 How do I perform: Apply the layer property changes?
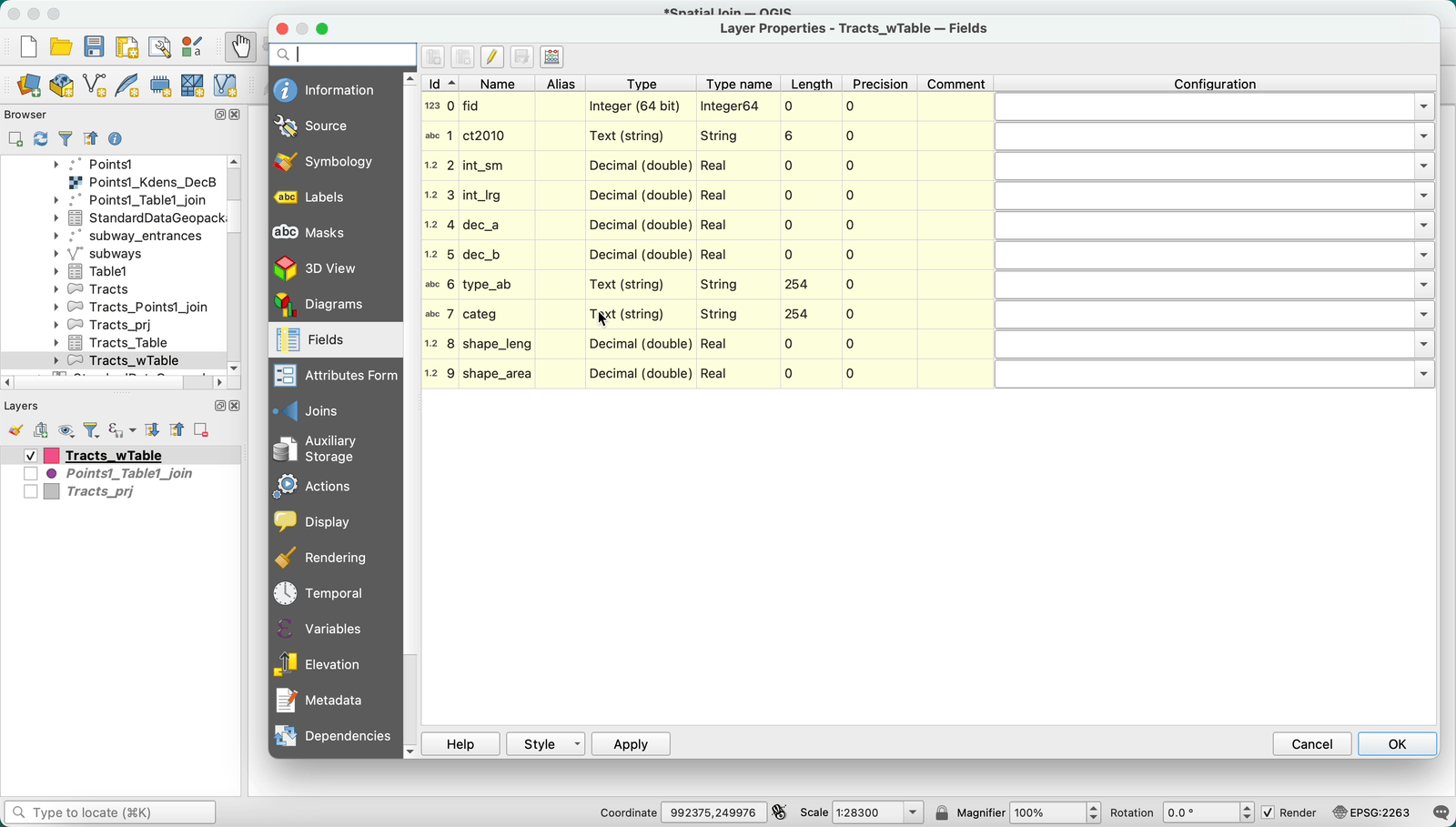click(630, 743)
